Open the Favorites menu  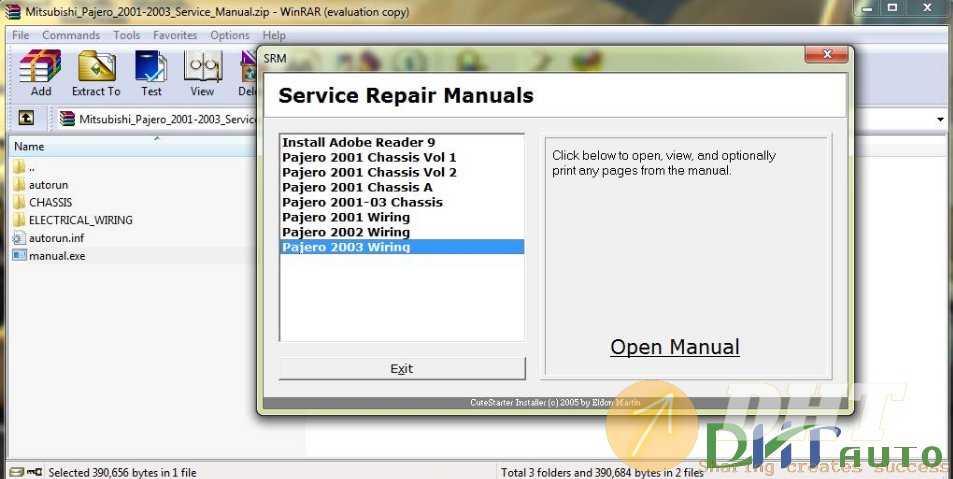point(175,35)
